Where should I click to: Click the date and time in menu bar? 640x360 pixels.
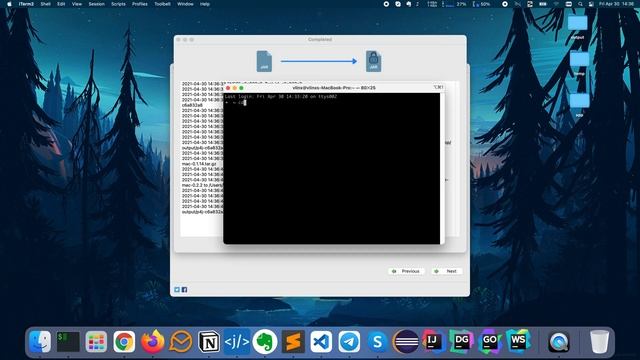[x=616, y=4]
